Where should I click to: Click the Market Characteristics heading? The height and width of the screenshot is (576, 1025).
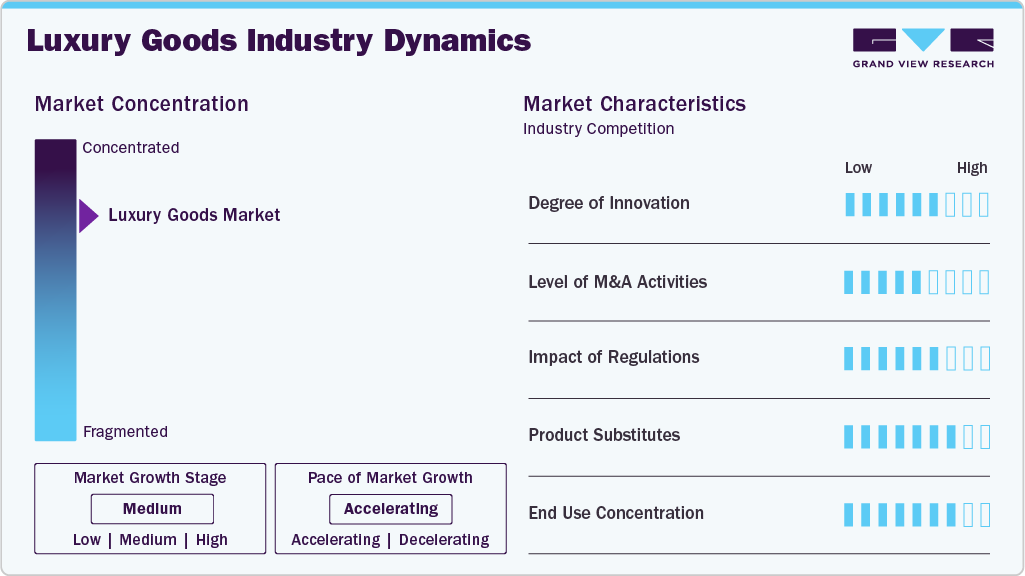point(634,104)
